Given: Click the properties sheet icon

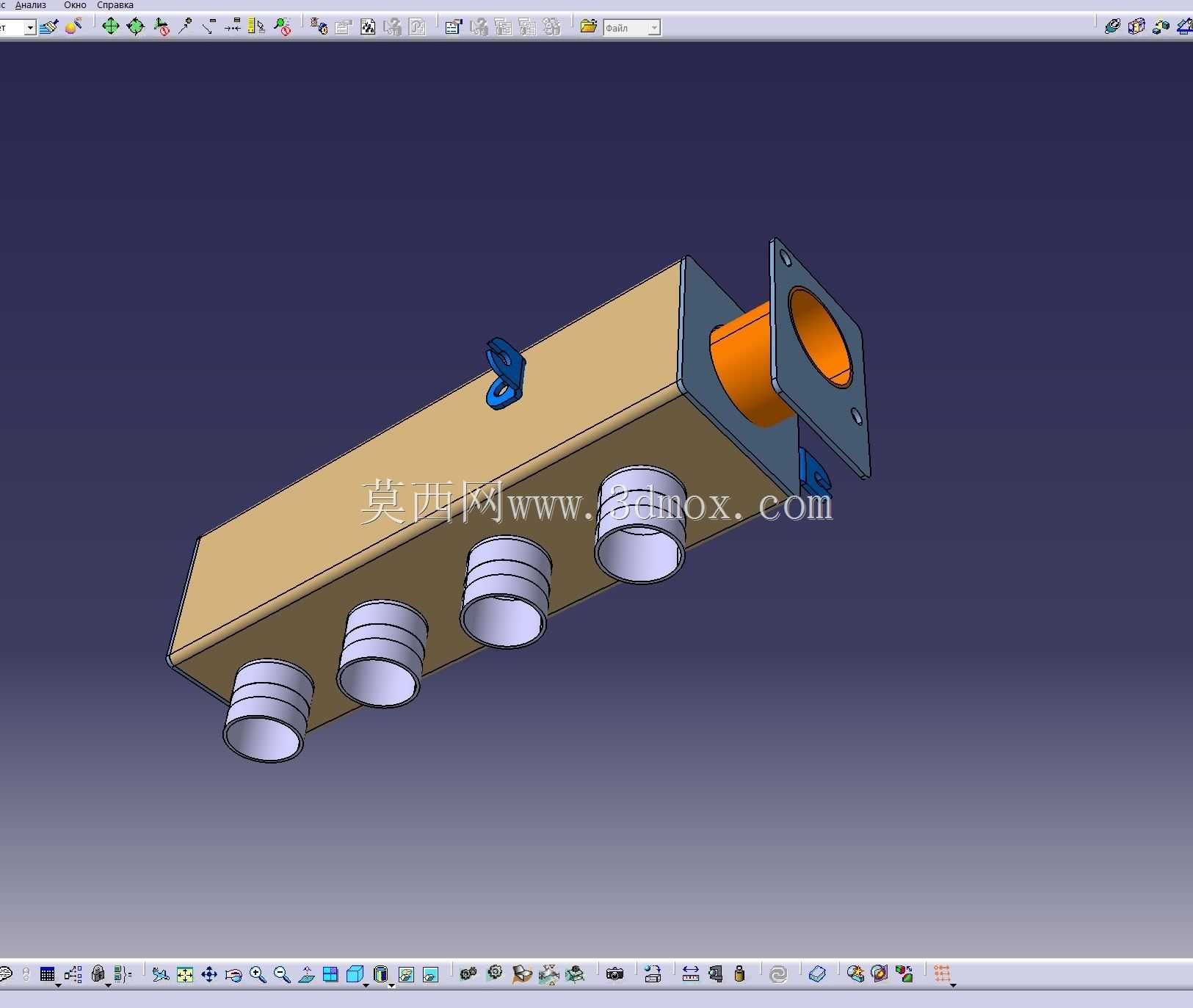Looking at the screenshot, I should click(x=454, y=27).
